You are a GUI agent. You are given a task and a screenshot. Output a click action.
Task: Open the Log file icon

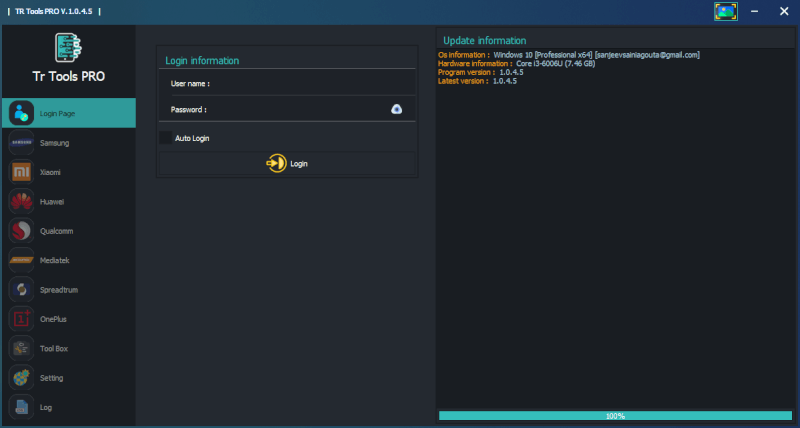pos(21,407)
